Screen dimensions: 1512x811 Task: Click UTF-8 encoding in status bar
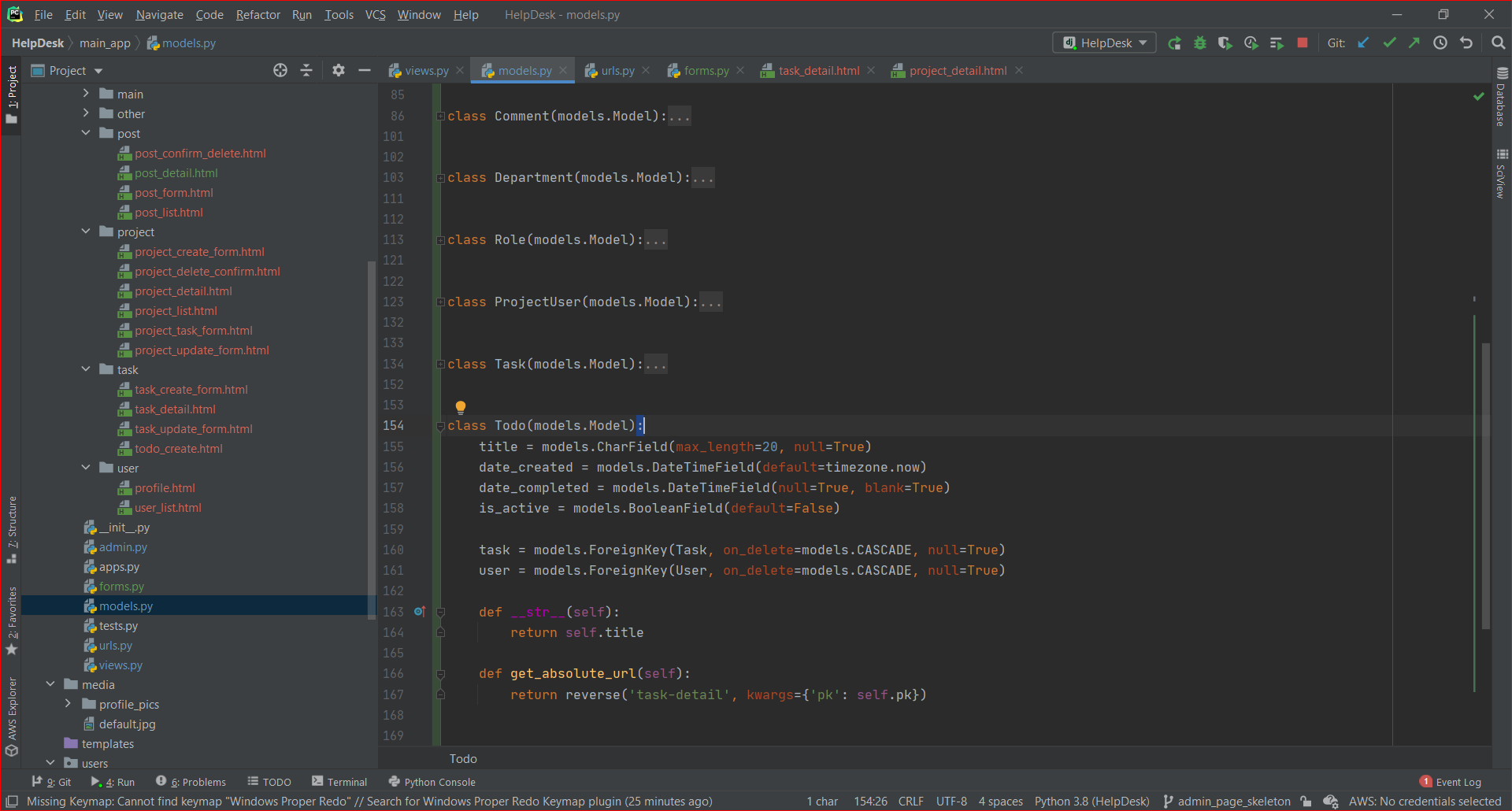[951, 802]
